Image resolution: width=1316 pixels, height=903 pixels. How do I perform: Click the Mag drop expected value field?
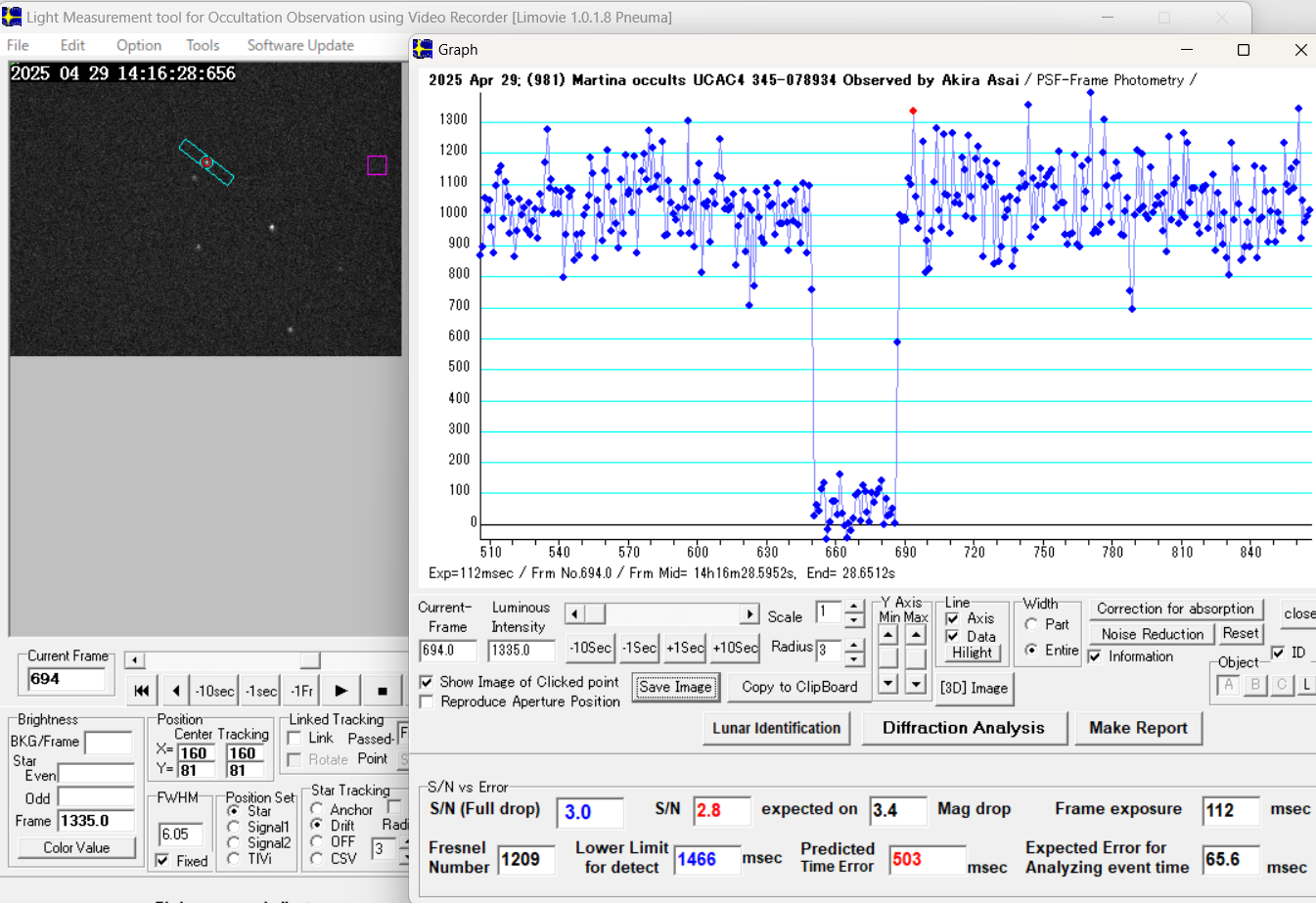[x=897, y=810]
